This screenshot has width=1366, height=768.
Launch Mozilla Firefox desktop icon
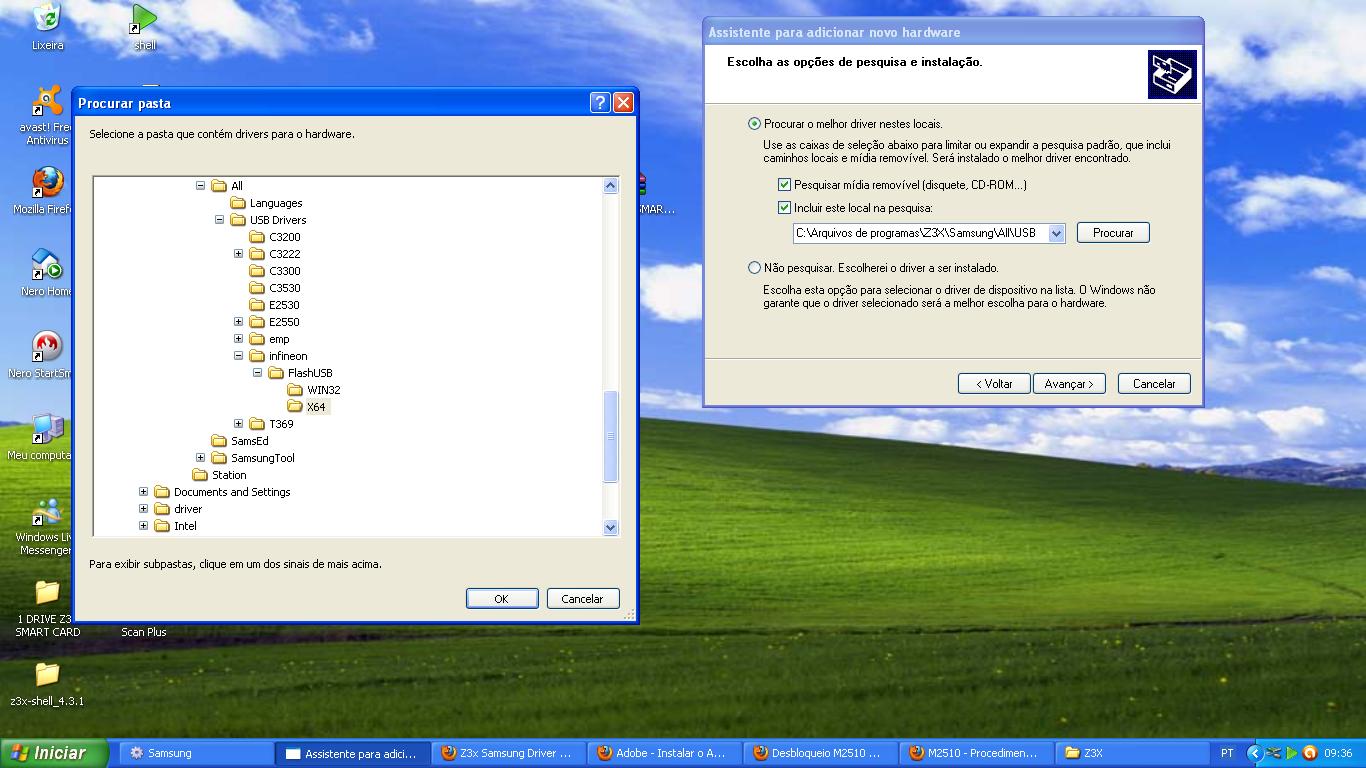47,184
